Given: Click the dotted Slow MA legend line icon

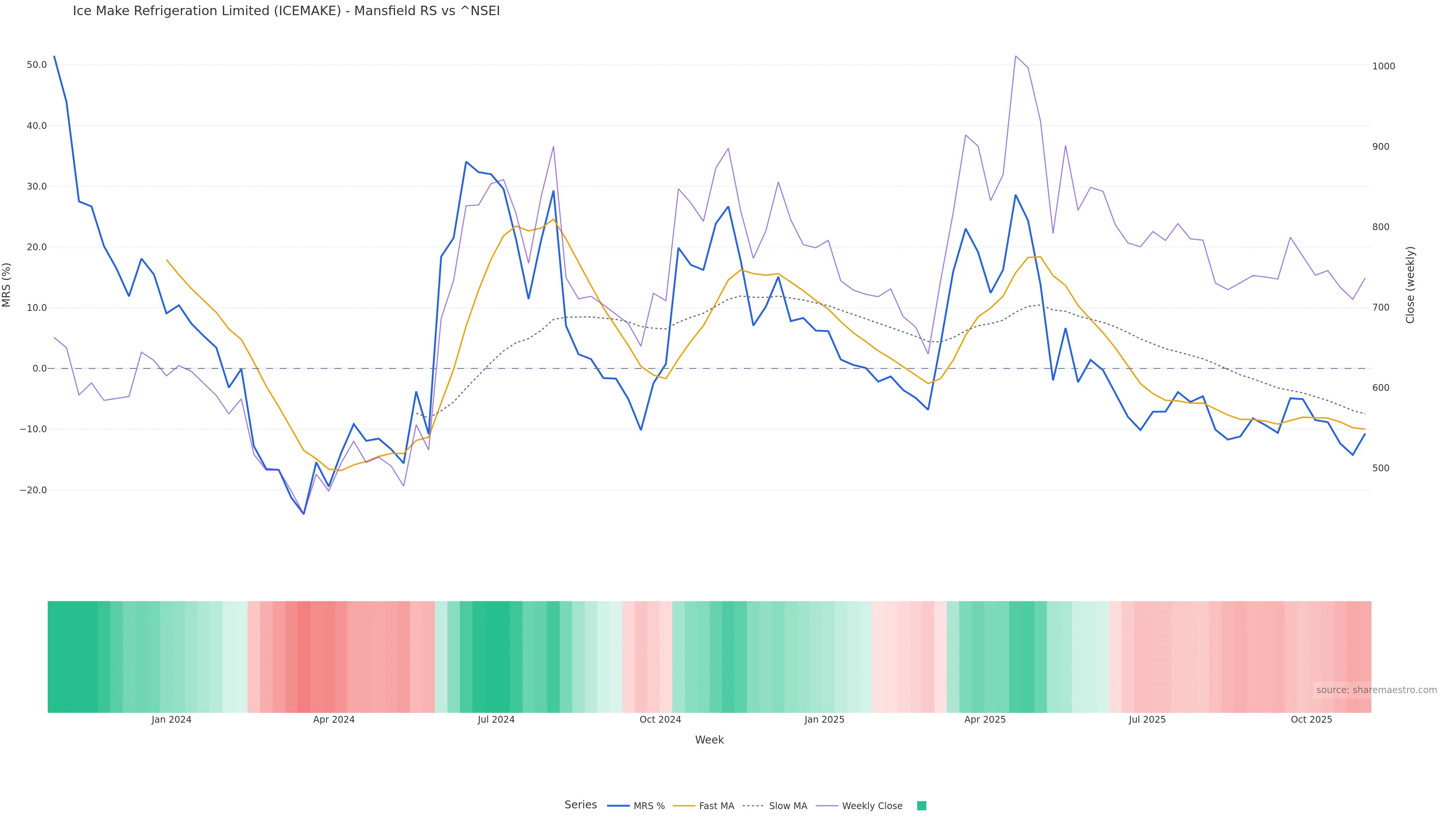Looking at the screenshot, I should tap(753, 806).
